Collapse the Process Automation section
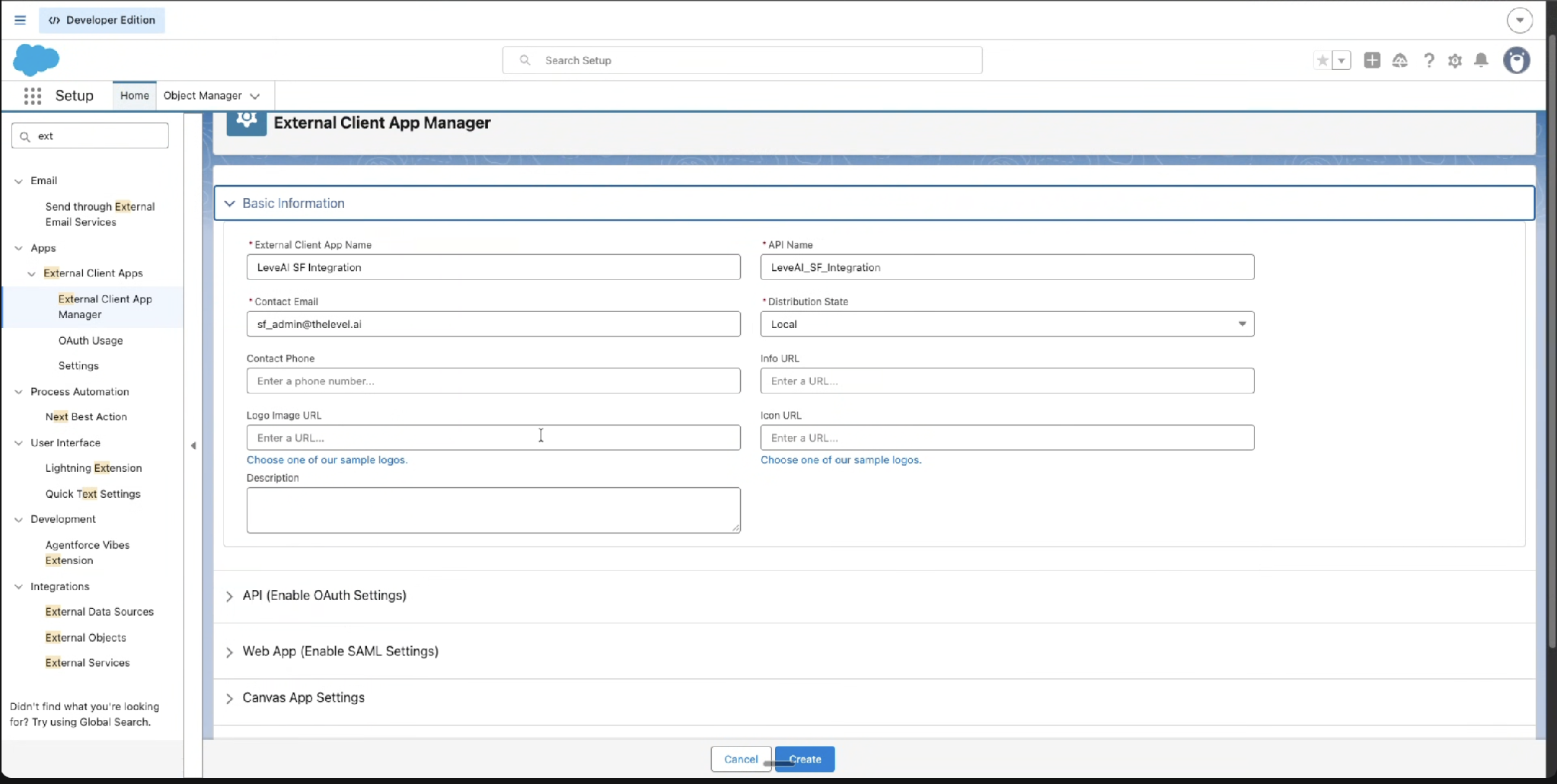The width and height of the screenshot is (1557, 784). click(19, 392)
